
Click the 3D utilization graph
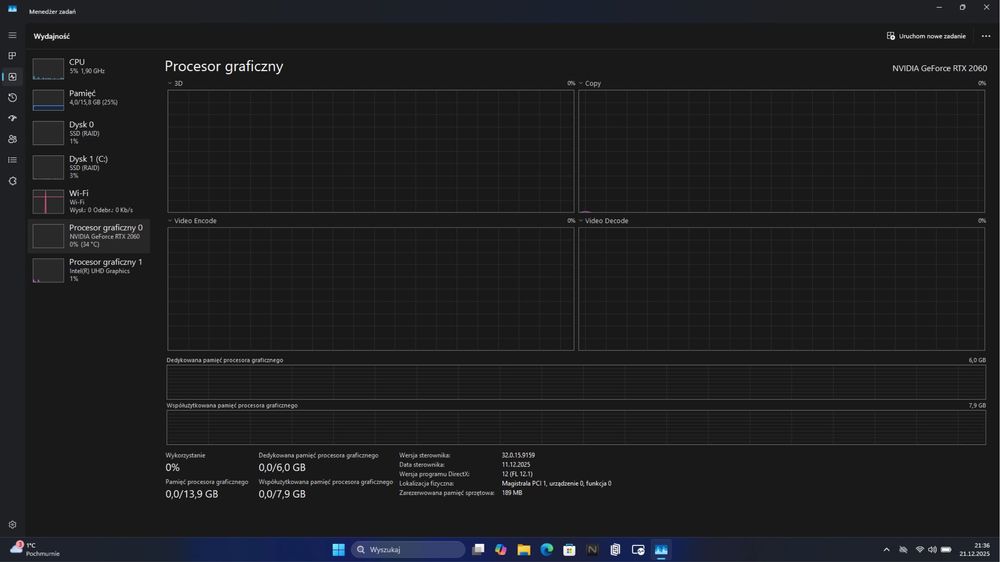pos(371,151)
